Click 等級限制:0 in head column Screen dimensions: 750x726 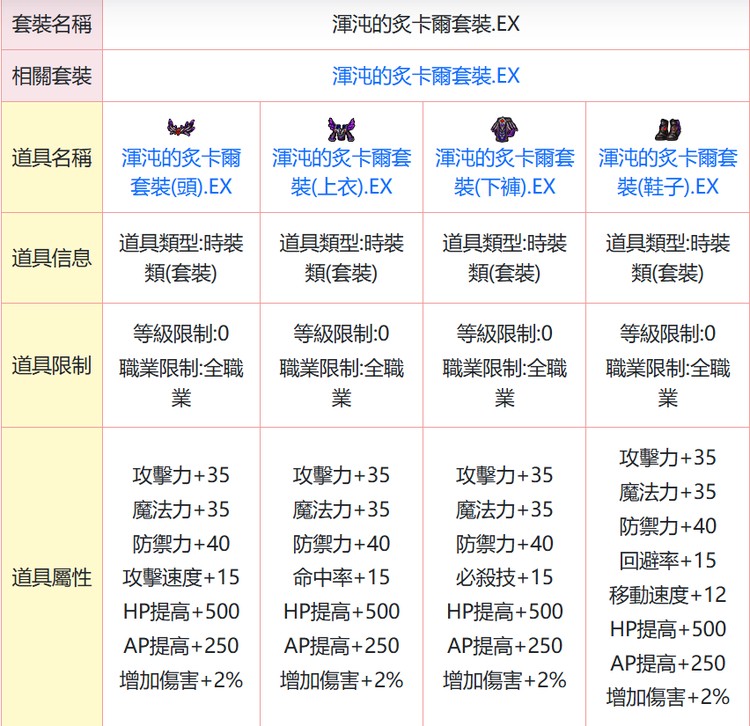tap(181, 333)
